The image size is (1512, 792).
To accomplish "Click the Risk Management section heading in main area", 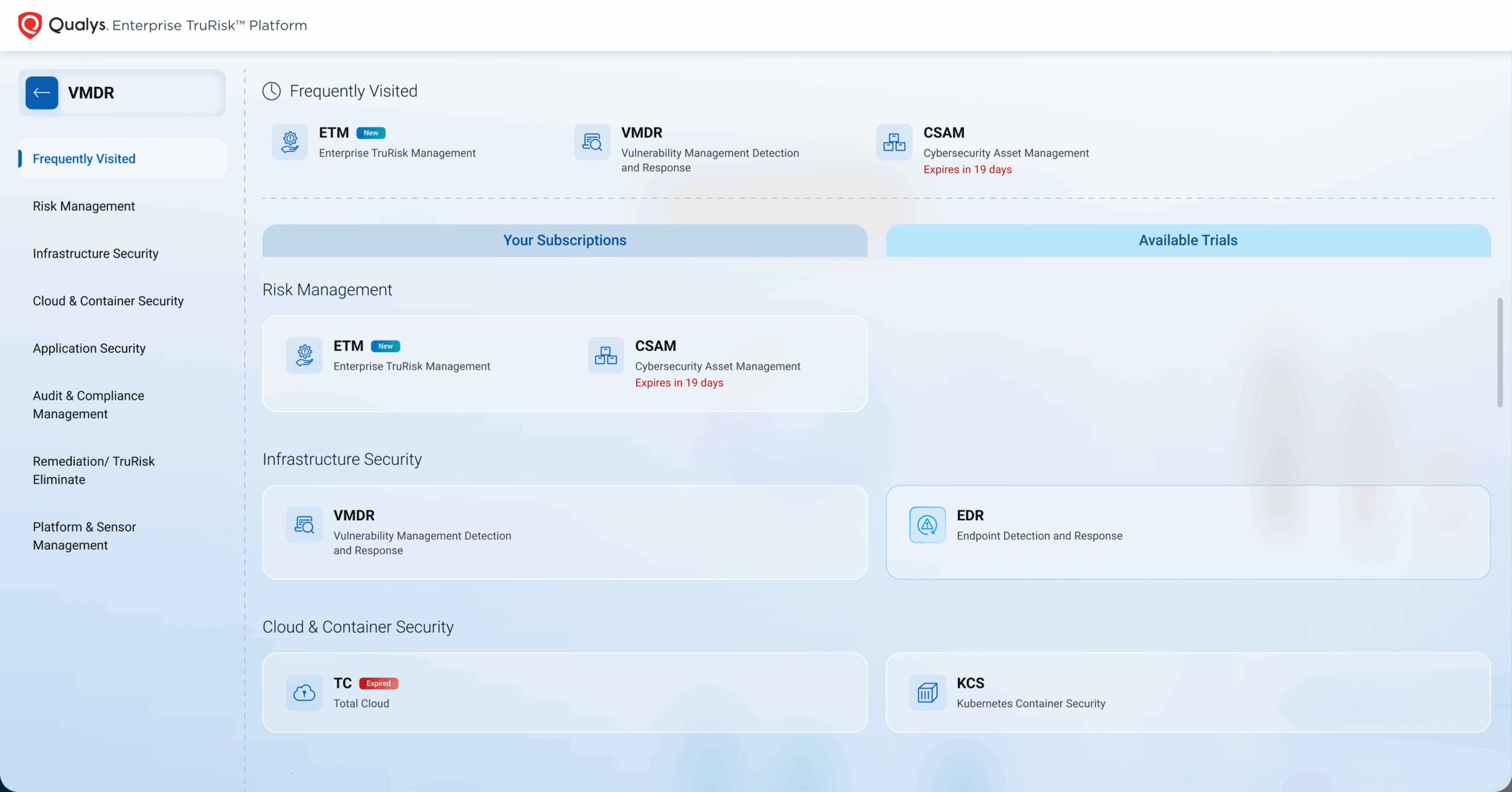I will point(327,290).
